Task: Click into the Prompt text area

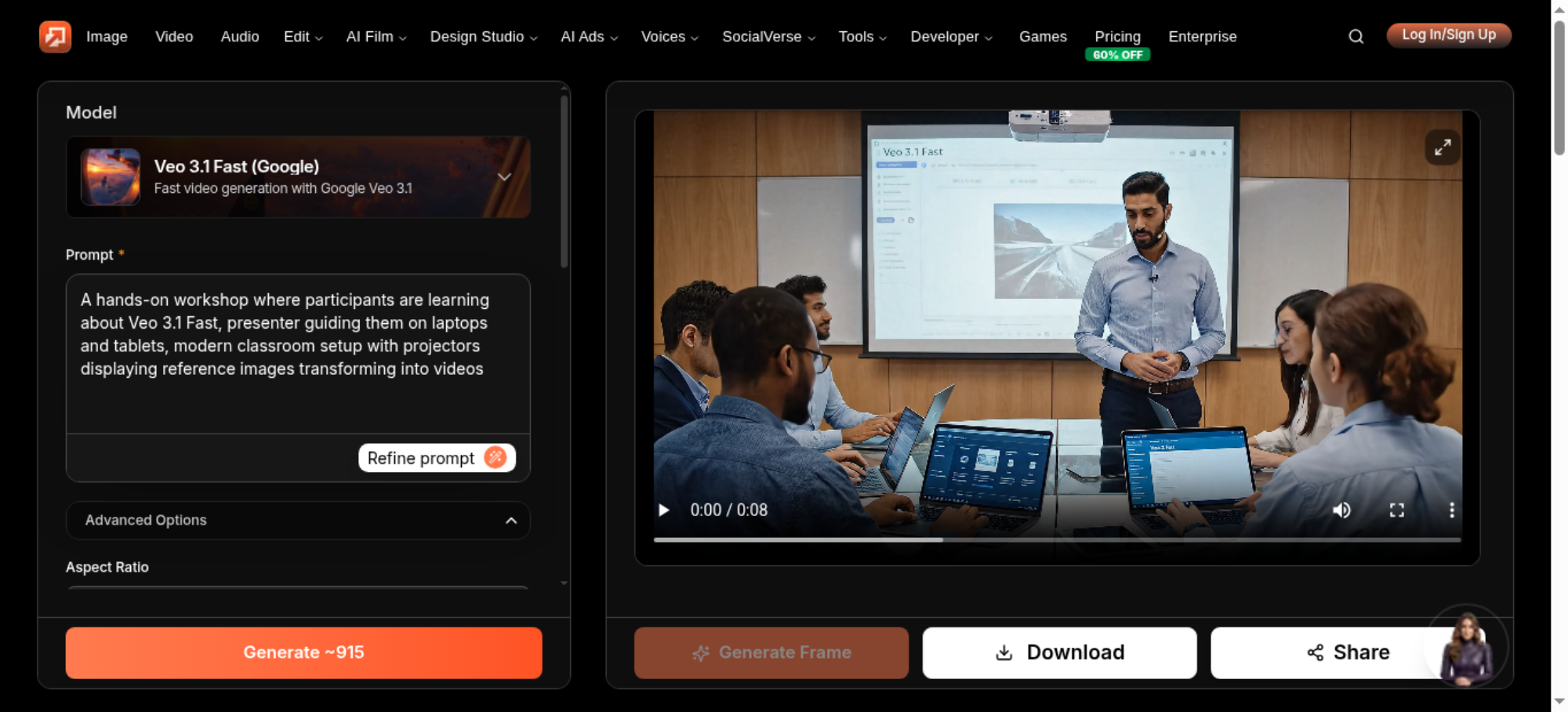Action: click(x=298, y=354)
